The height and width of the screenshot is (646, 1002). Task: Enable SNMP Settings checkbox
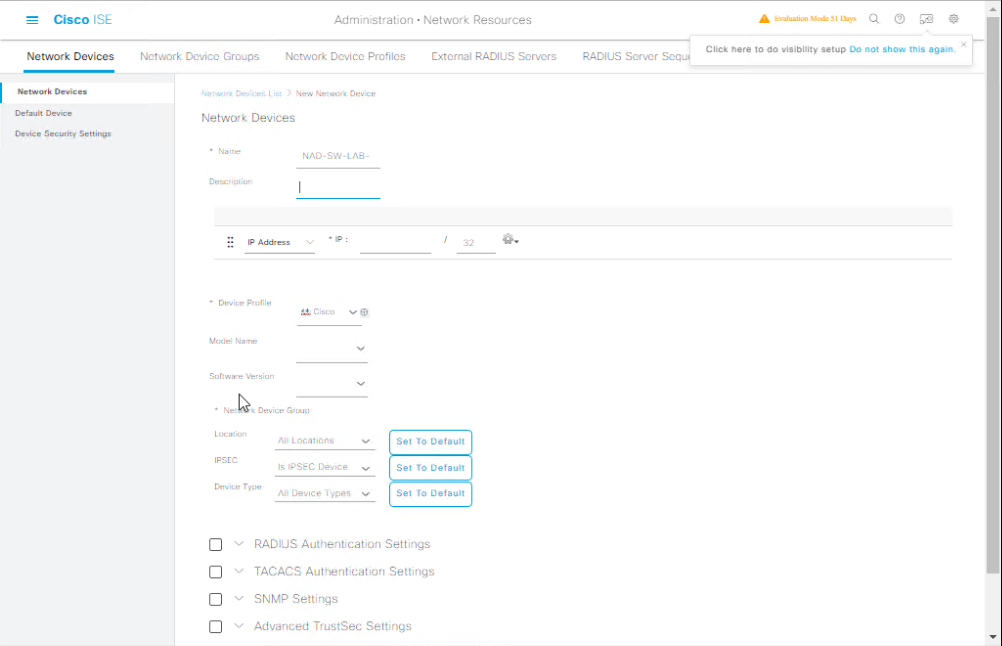coord(215,599)
